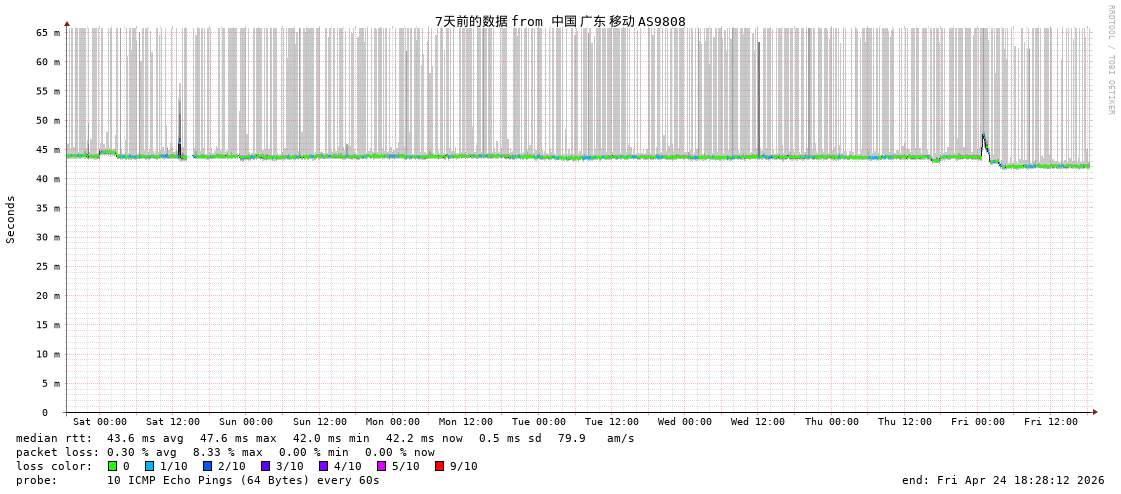Click the "0.5 ms sd" value
This screenshot has height=494, width=1121.
tap(510, 438)
